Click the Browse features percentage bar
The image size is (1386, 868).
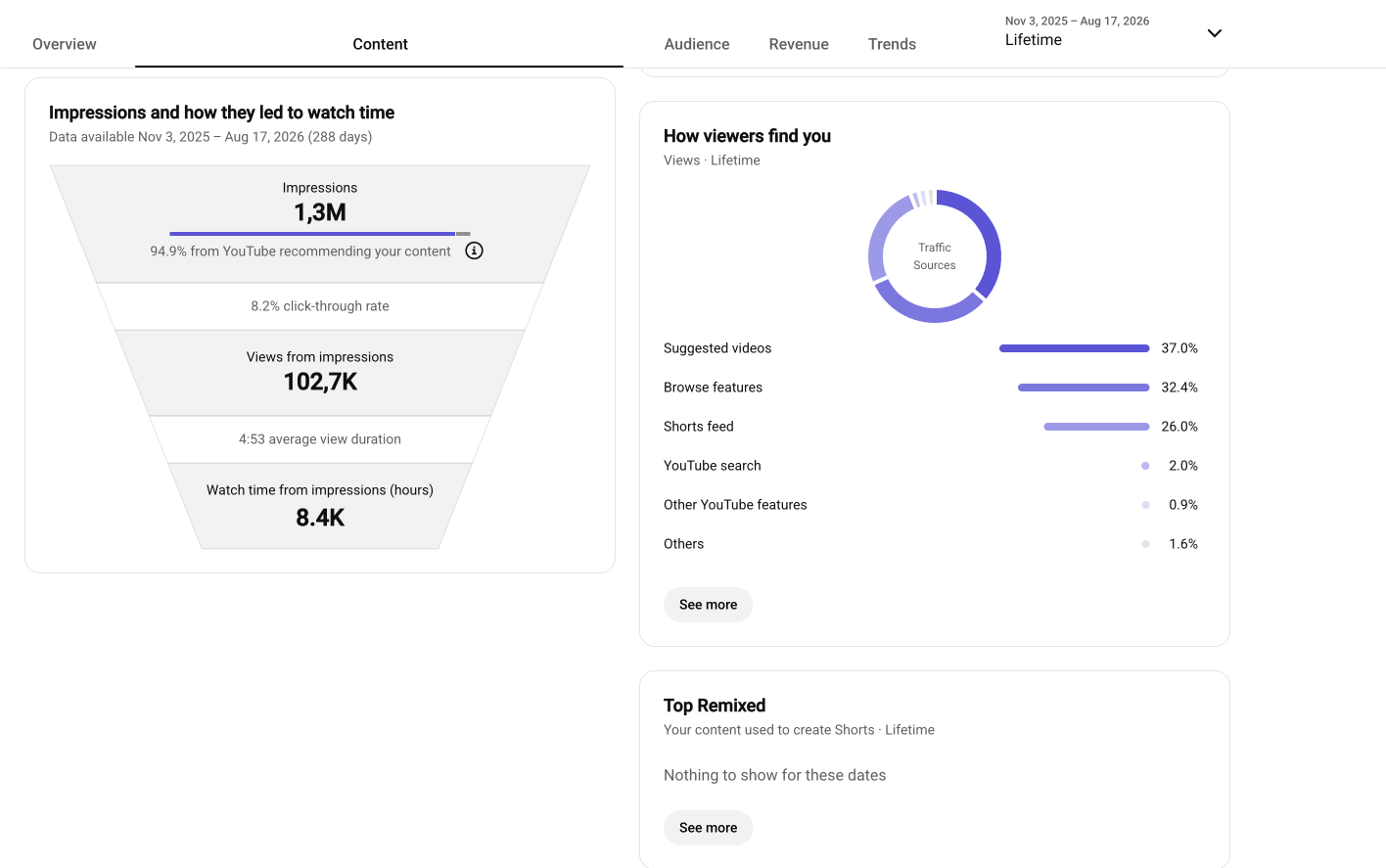(1084, 388)
